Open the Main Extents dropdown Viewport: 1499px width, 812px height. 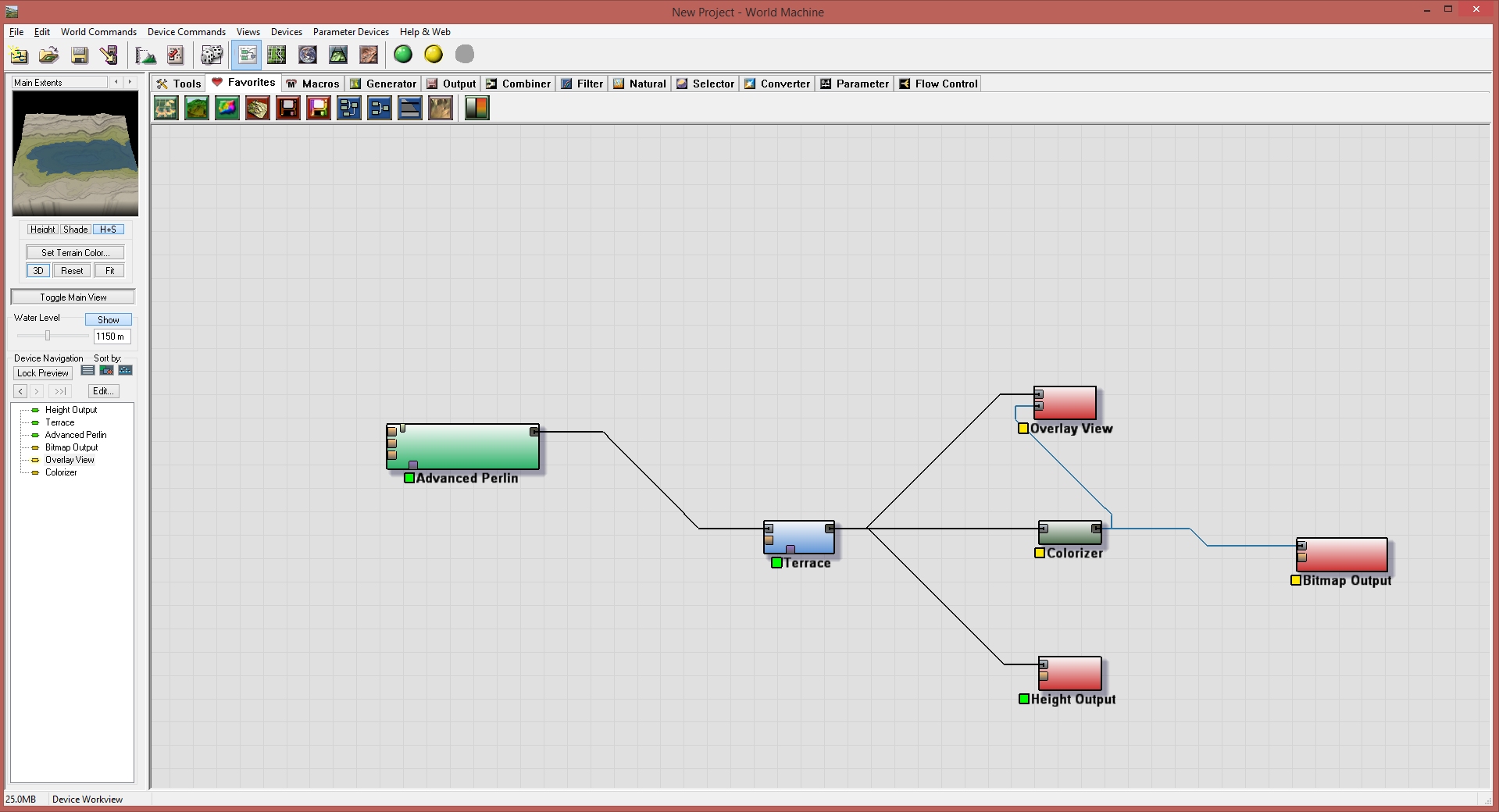[60, 83]
